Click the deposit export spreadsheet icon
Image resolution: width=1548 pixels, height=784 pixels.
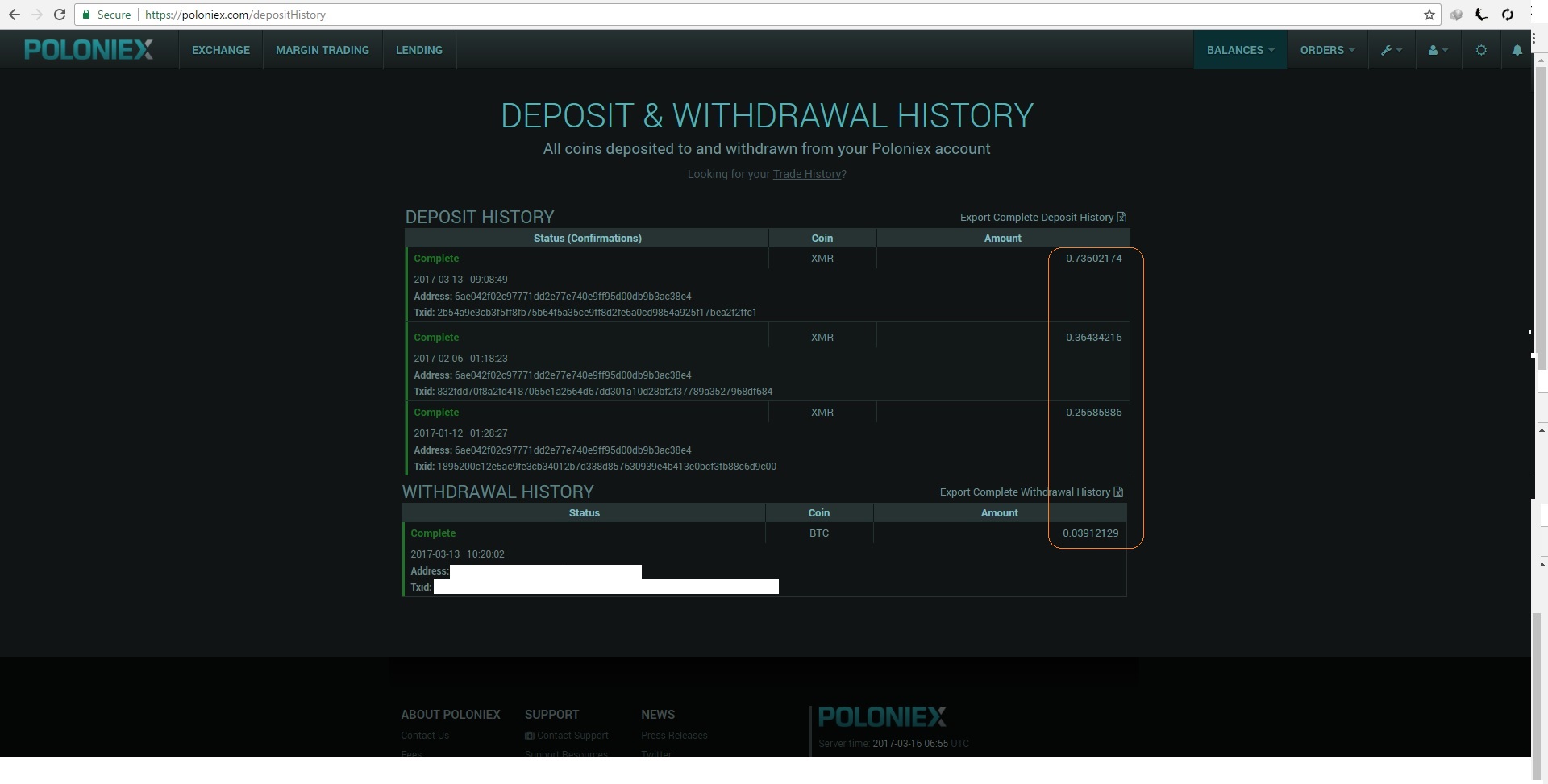coord(1121,218)
